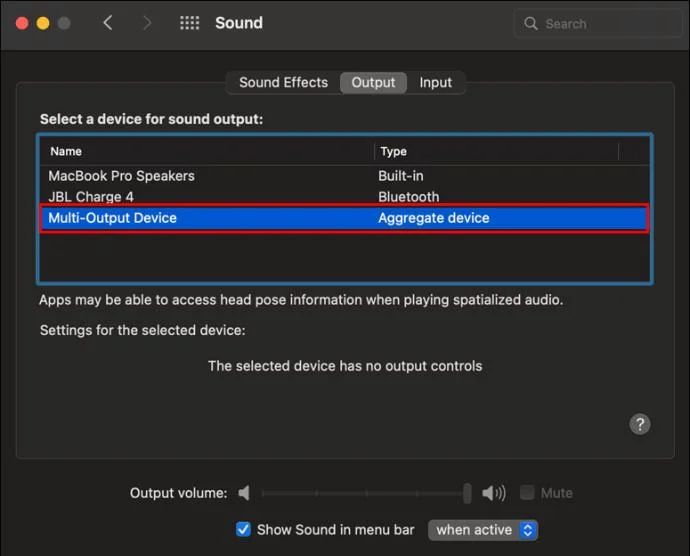Viewport: 690px width, 556px height.
Task: Go forward with the right chevron arrow
Action: [147, 22]
